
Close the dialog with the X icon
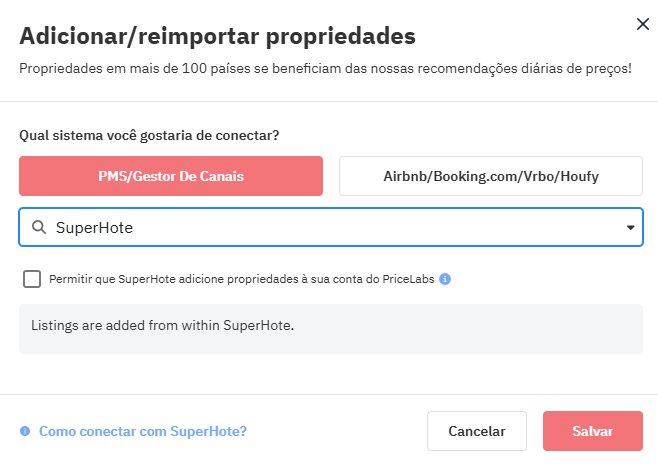click(x=642, y=25)
